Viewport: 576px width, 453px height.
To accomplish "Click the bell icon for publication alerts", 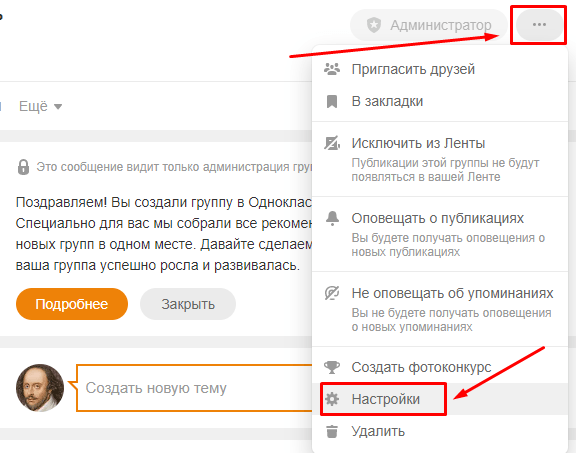I will (x=332, y=218).
